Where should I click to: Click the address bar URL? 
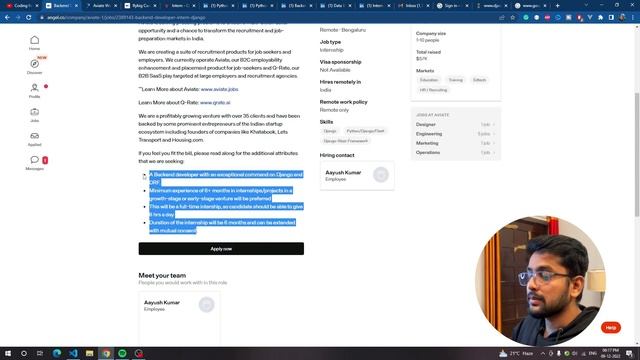127,18
